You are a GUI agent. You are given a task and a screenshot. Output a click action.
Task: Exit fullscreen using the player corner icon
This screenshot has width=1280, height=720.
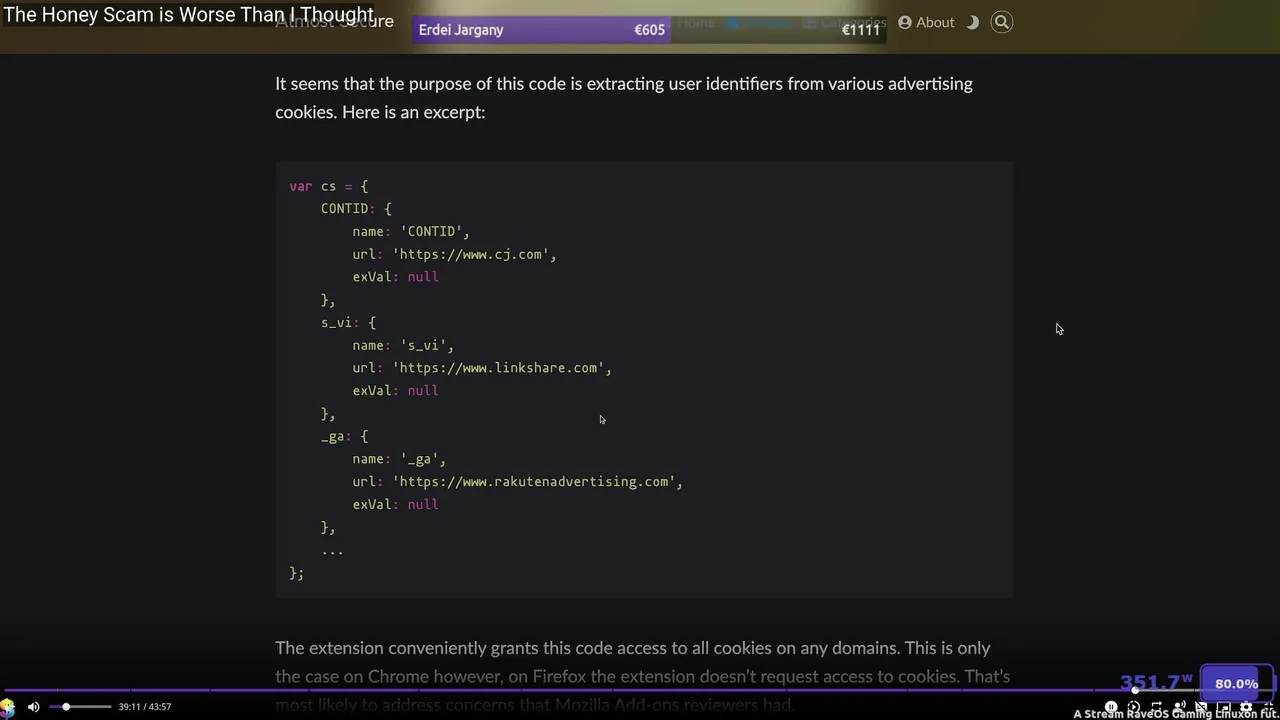click(x=1269, y=707)
